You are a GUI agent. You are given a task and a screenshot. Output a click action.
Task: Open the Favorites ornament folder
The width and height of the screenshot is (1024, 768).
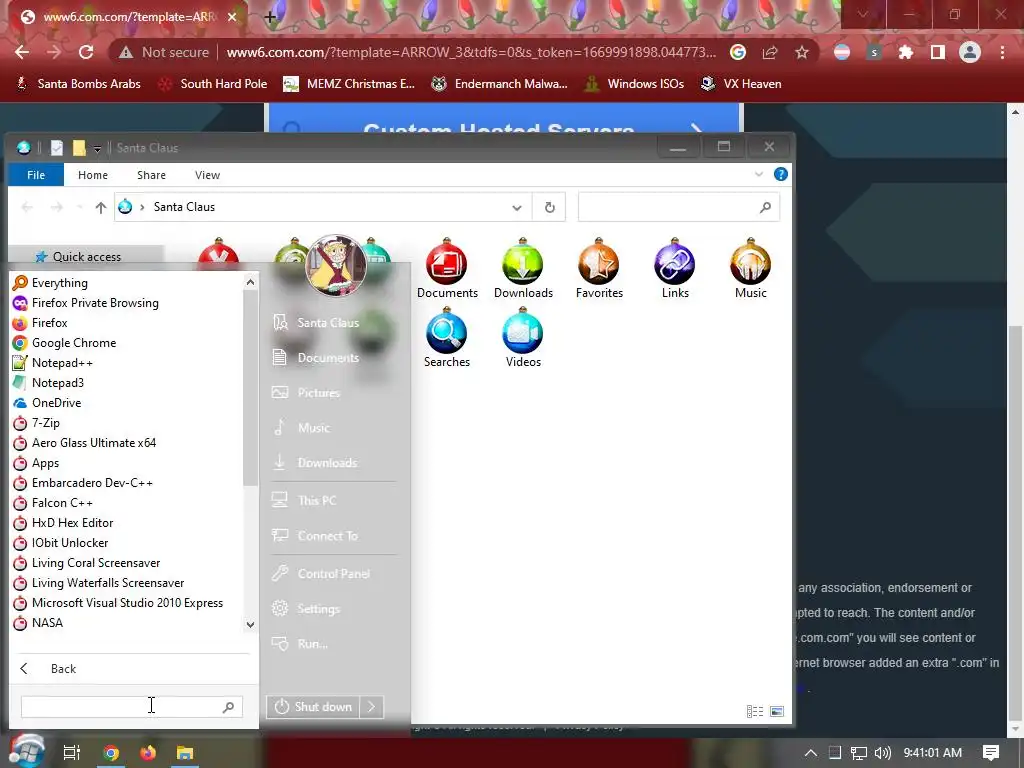click(x=599, y=268)
